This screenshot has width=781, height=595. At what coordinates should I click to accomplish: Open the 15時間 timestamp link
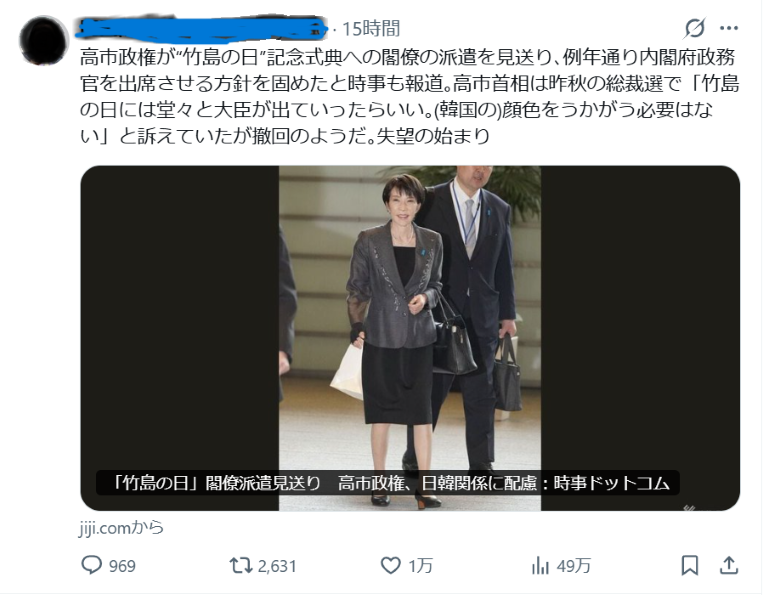pos(371,29)
